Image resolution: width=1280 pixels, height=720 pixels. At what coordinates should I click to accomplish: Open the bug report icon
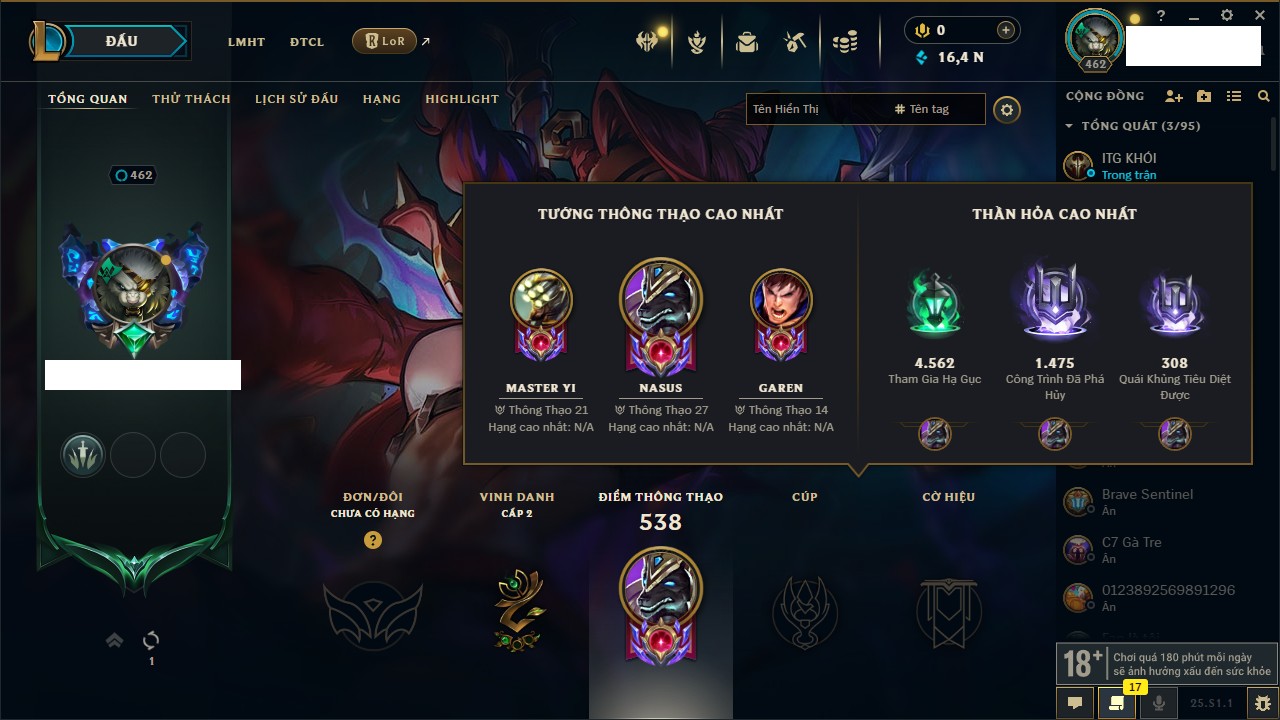click(1264, 703)
